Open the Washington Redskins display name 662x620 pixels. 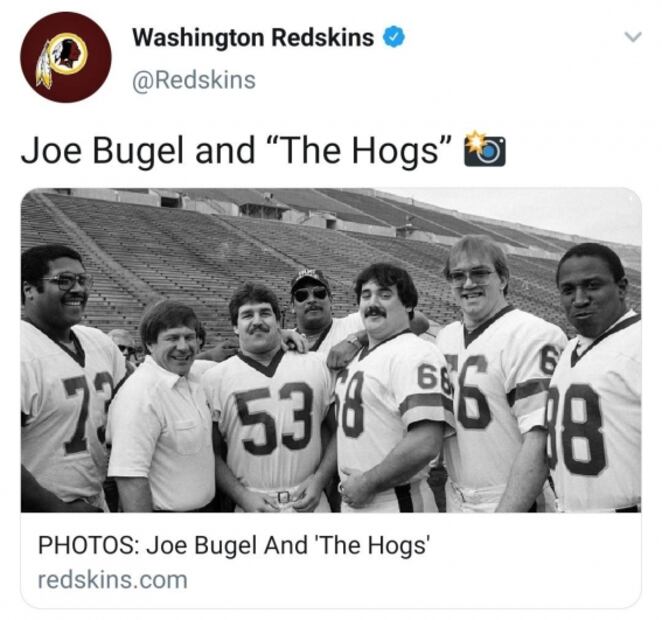pos(253,38)
